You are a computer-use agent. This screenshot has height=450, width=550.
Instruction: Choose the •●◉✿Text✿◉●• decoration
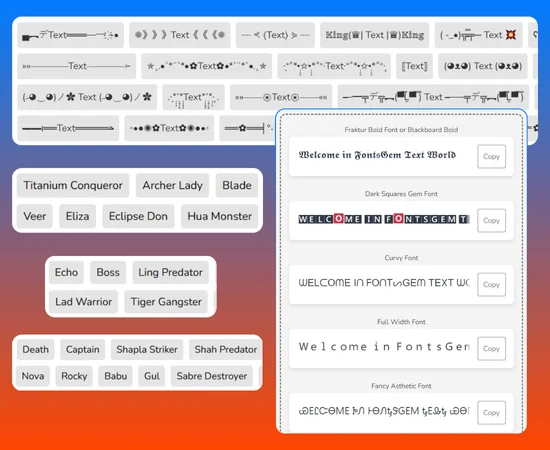[x=169, y=128]
